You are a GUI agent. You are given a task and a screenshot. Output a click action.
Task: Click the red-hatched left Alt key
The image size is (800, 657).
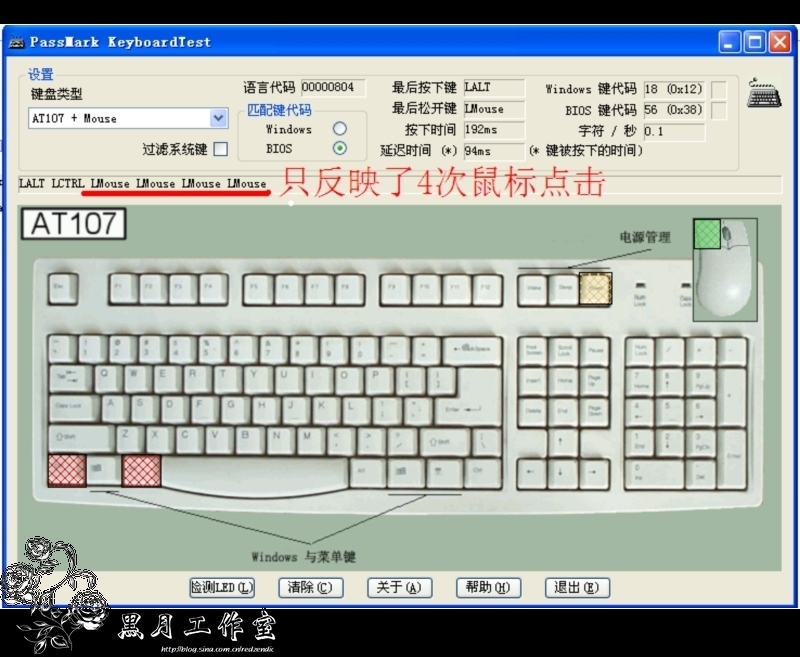[141, 470]
